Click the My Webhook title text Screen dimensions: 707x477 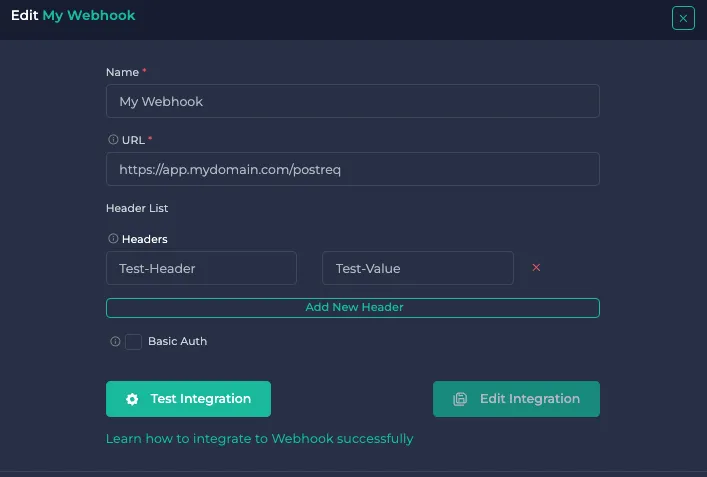pyautogui.click(x=89, y=16)
